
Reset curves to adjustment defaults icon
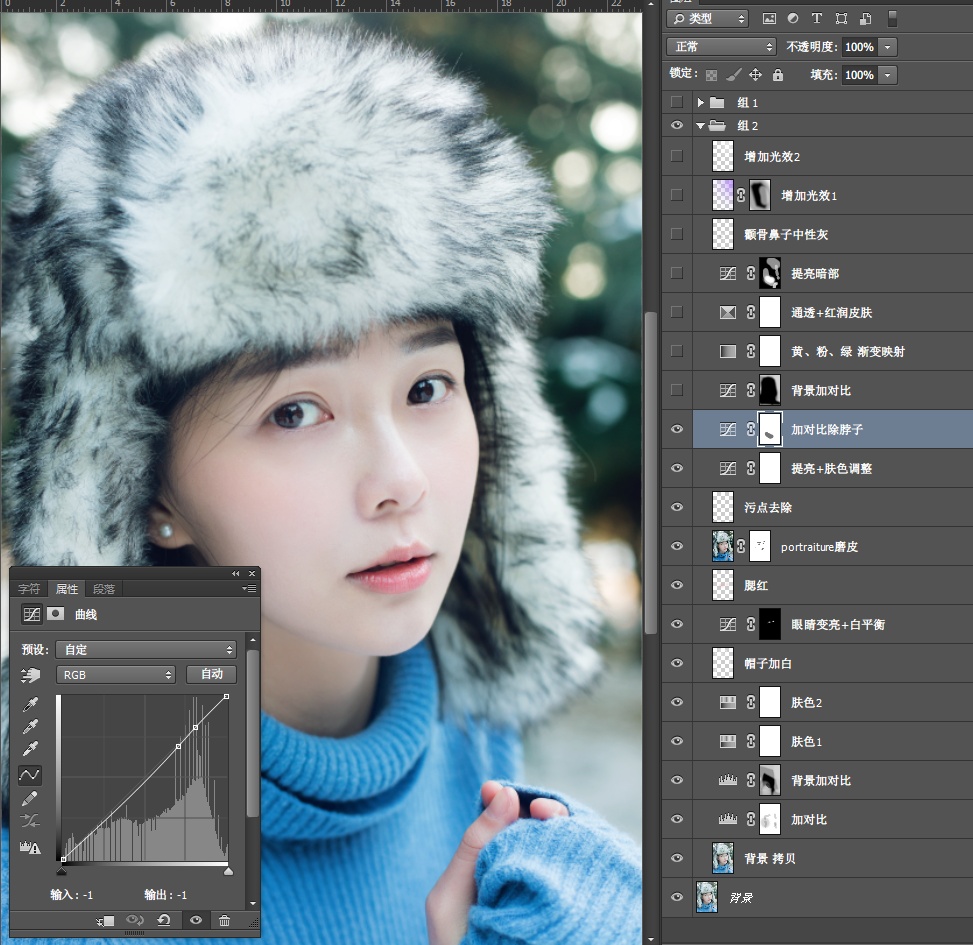point(164,920)
